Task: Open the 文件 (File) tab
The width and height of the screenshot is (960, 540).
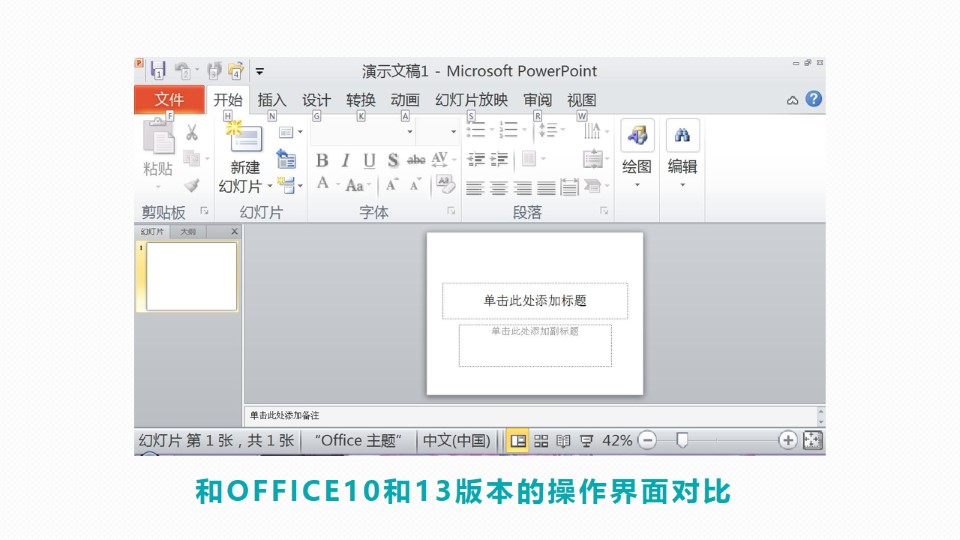Action: coord(169,99)
